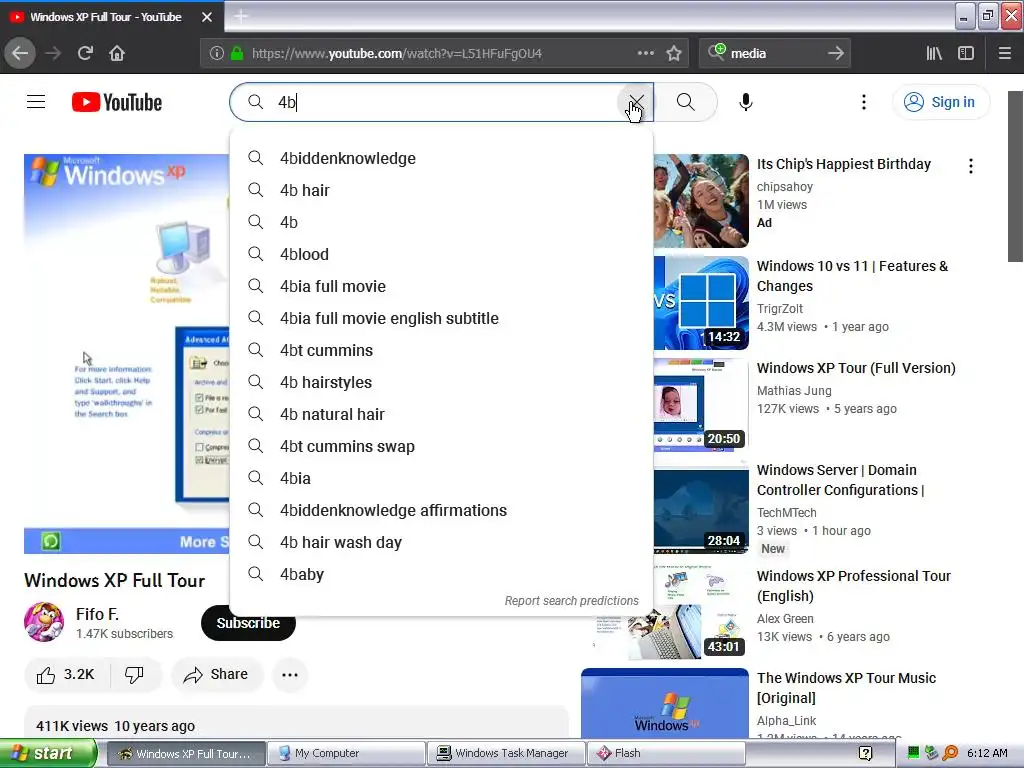Viewport: 1024px width, 768px height.
Task: Click the Sign in button
Action: [940, 102]
